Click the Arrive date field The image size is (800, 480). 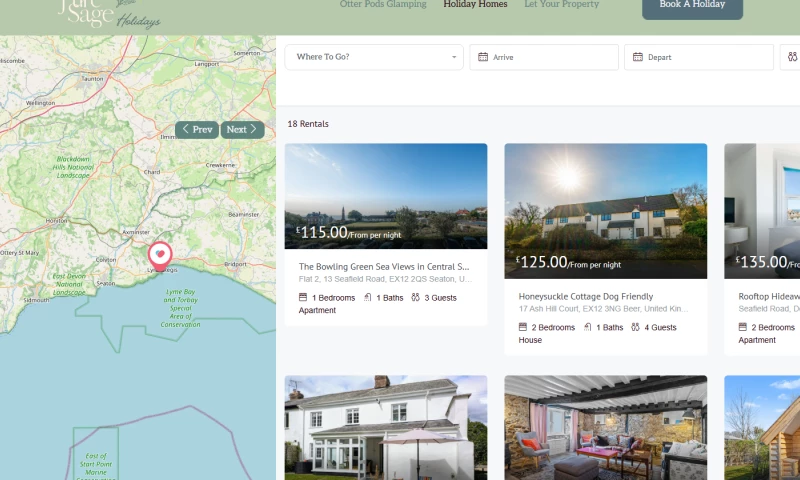pos(544,57)
